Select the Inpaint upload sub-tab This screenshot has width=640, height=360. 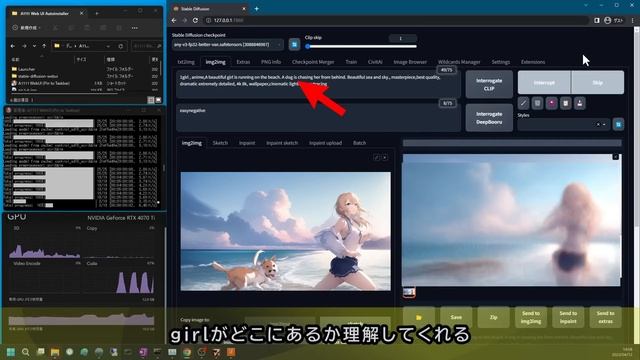(x=325, y=143)
